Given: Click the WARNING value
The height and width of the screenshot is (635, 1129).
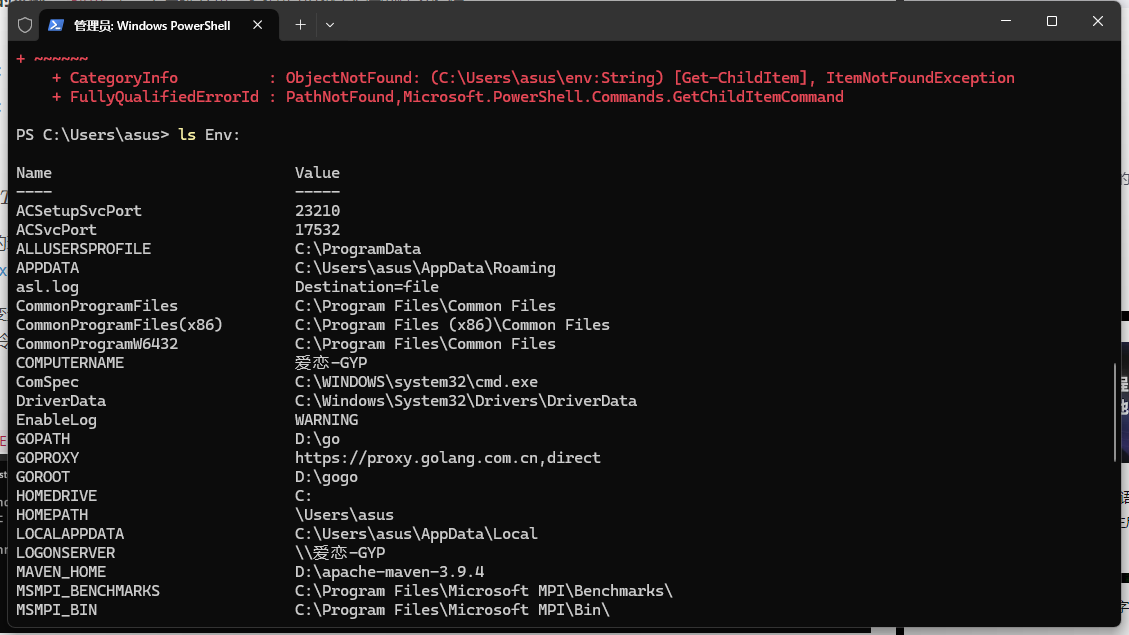Looking at the screenshot, I should [326, 420].
